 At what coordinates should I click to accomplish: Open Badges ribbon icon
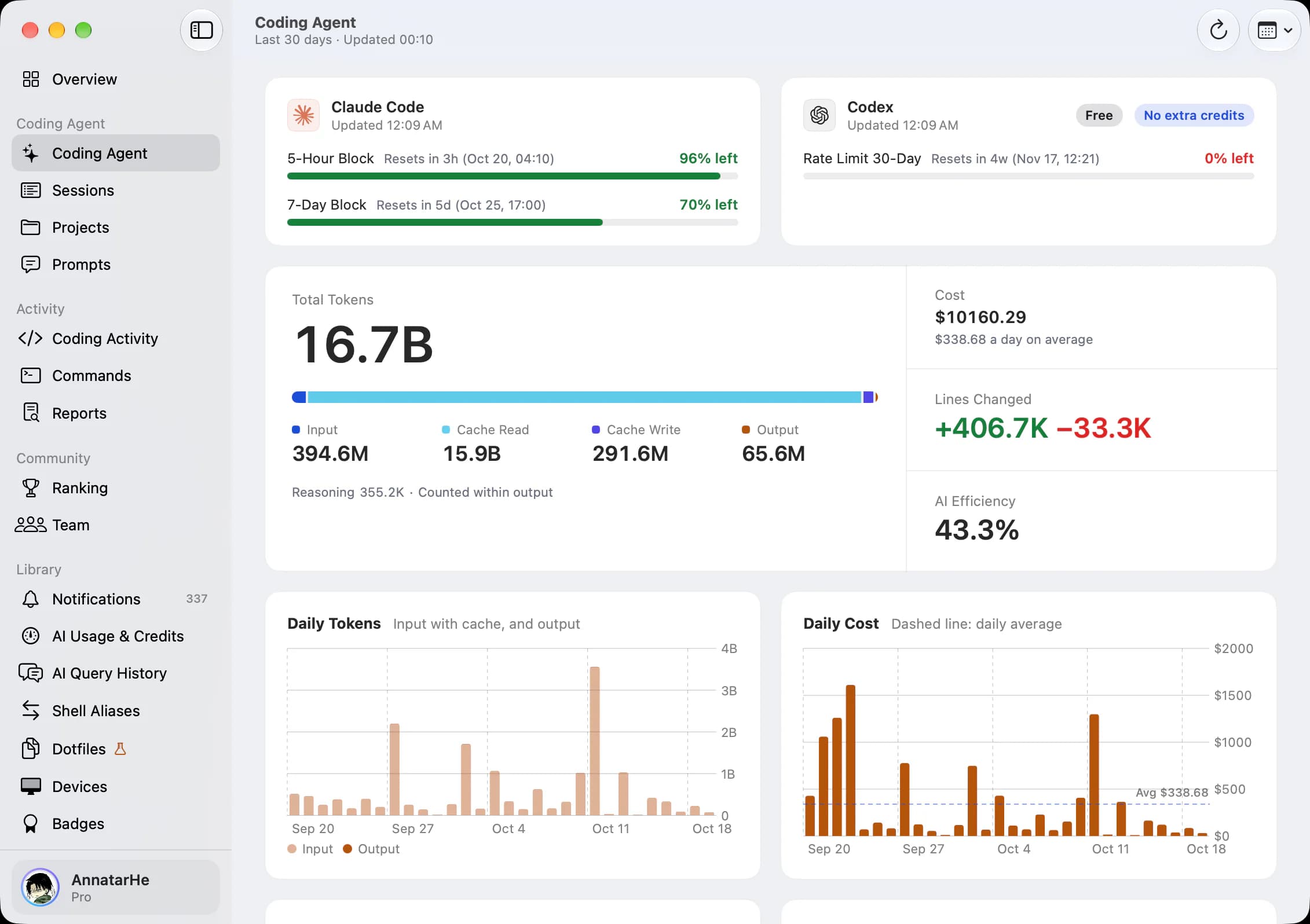31,823
